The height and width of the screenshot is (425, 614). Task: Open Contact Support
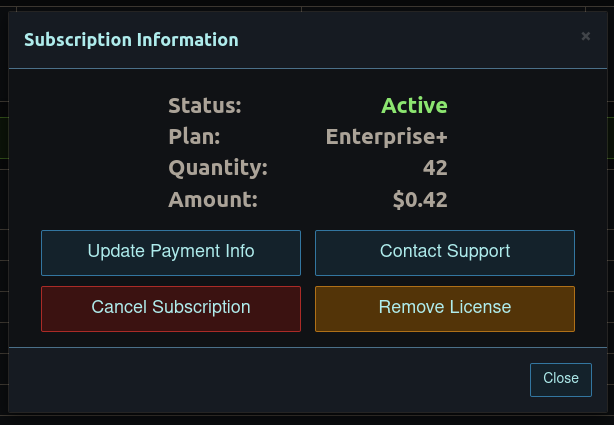click(445, 252)
